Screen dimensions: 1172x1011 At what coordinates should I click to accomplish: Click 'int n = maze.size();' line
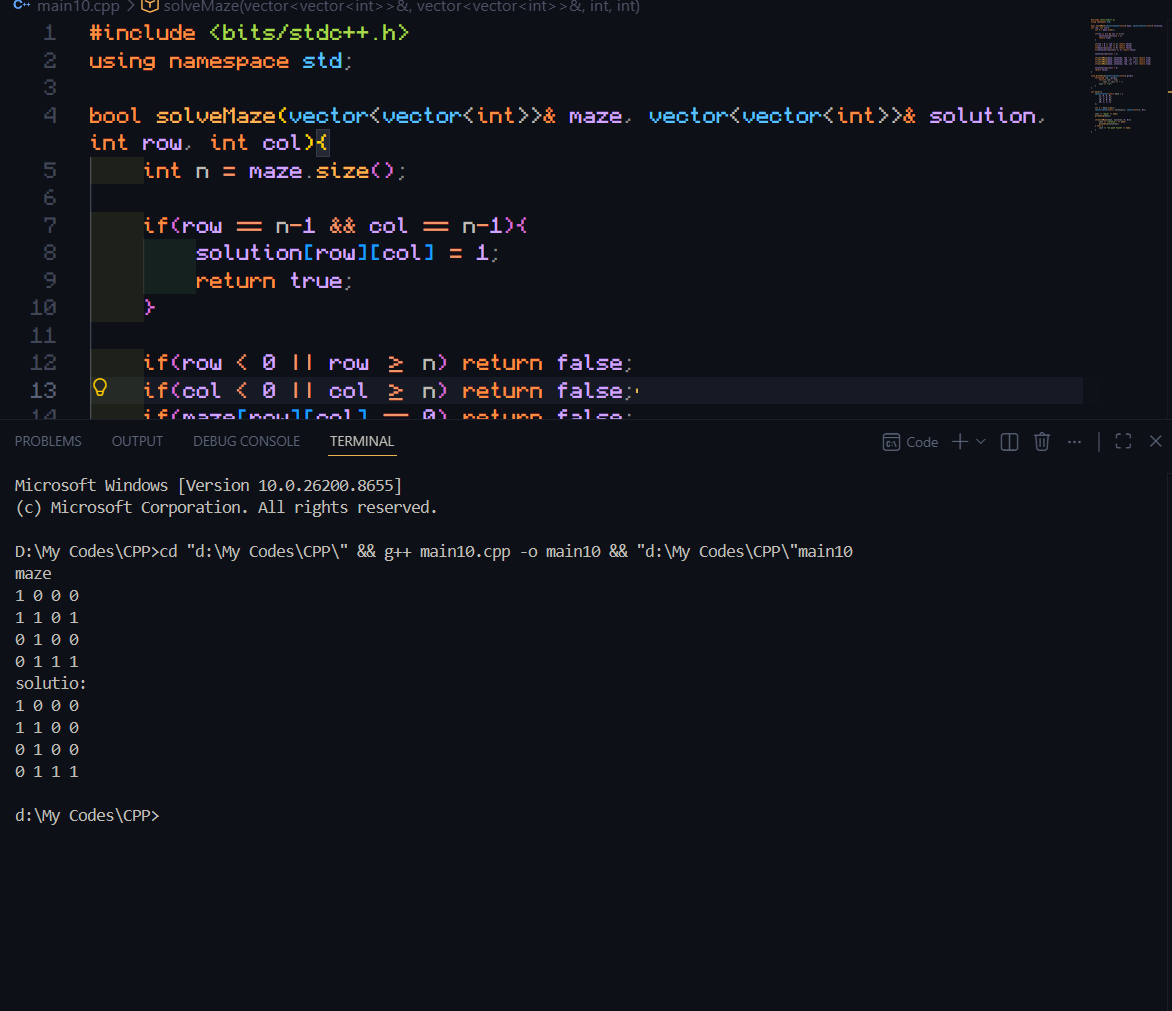pos(274,171)
